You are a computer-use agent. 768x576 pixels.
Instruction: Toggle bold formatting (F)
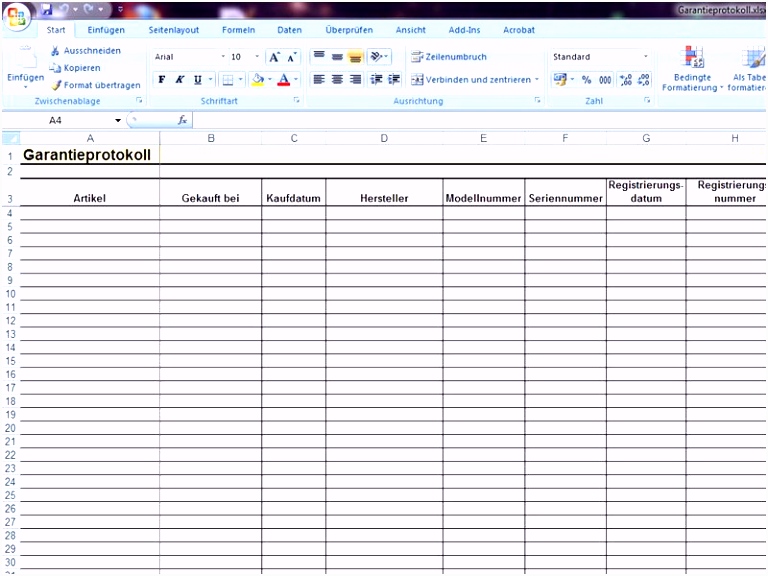(162, 79)
